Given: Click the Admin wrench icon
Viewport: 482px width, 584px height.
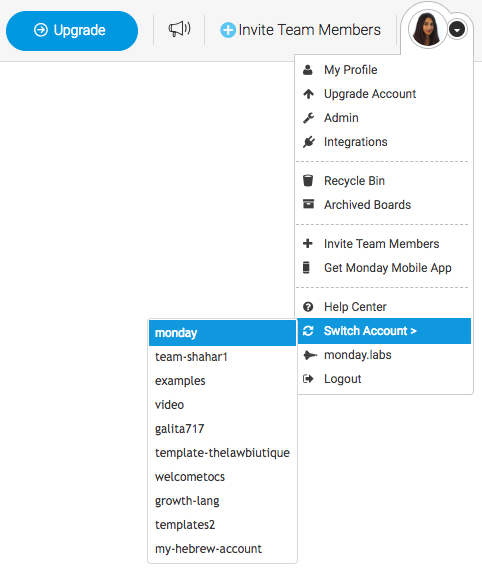Looking at the screenshot, I should point(308,118).
